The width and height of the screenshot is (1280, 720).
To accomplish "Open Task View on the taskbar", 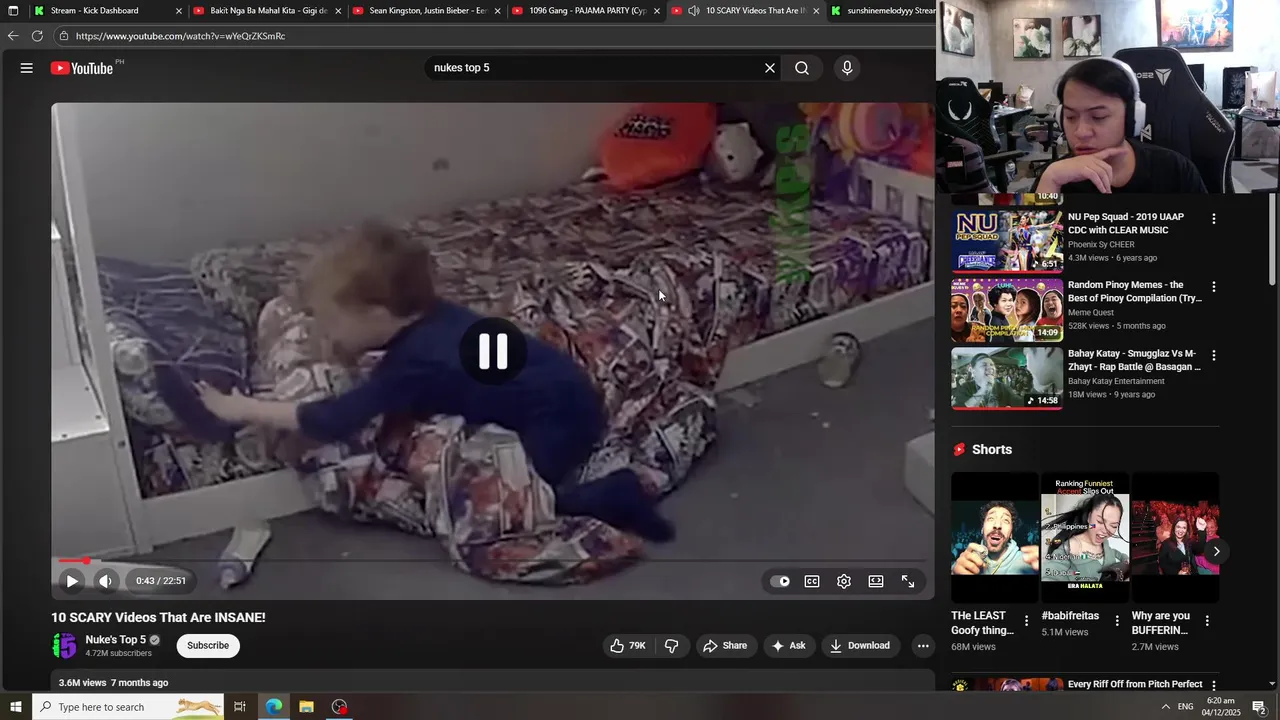I will coord(240,707).
